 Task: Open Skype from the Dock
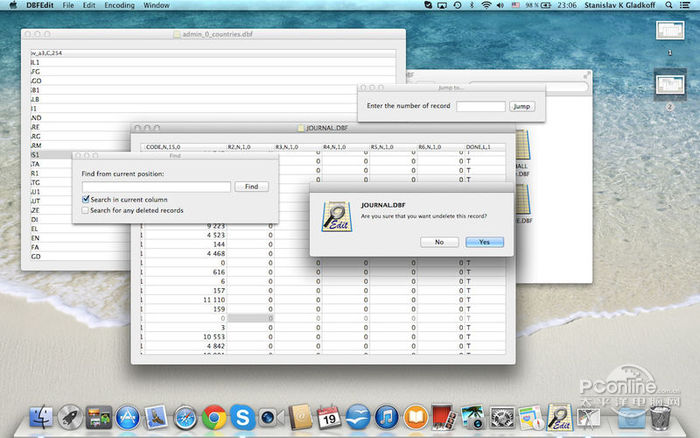[241, 417]
